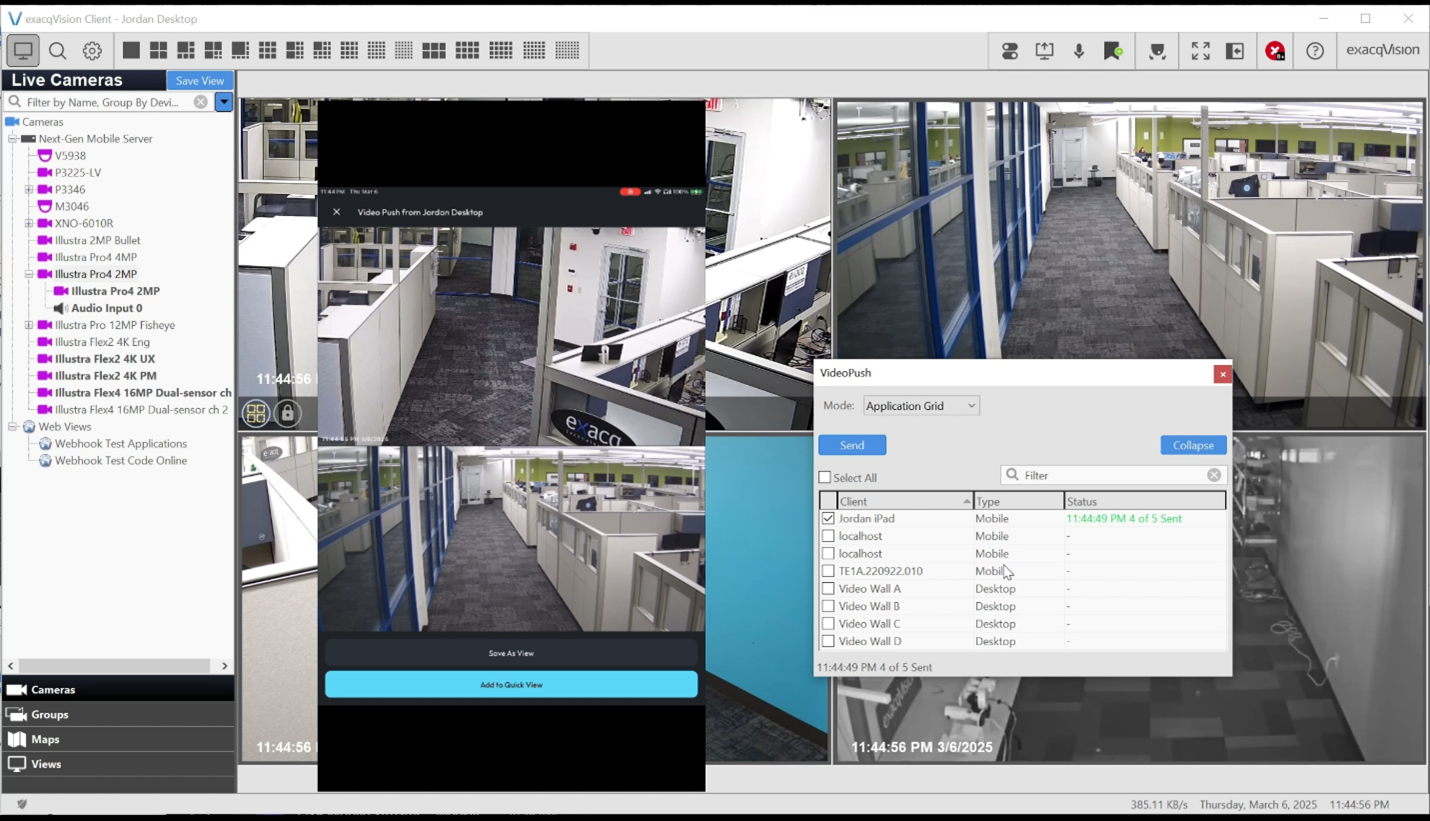Open the Search page magnifier icon

point(58,51)
